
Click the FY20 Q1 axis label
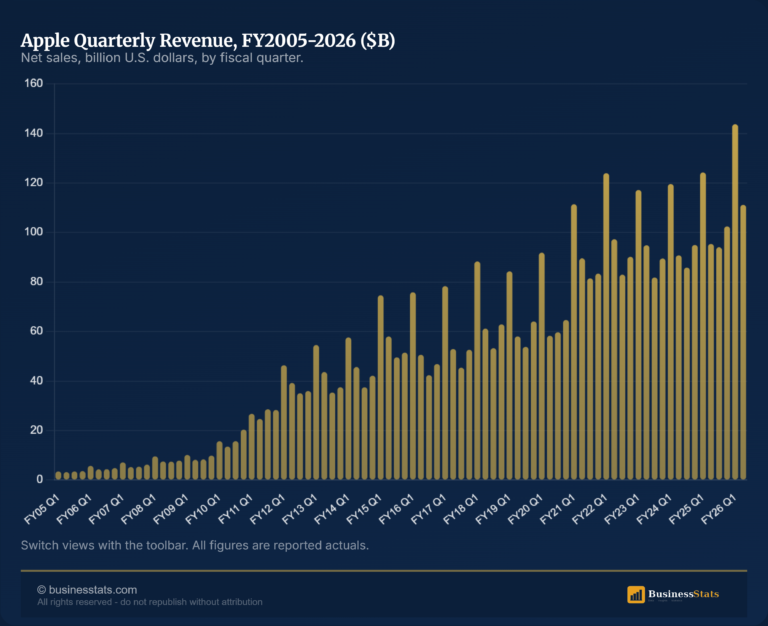tap(526, 509)
